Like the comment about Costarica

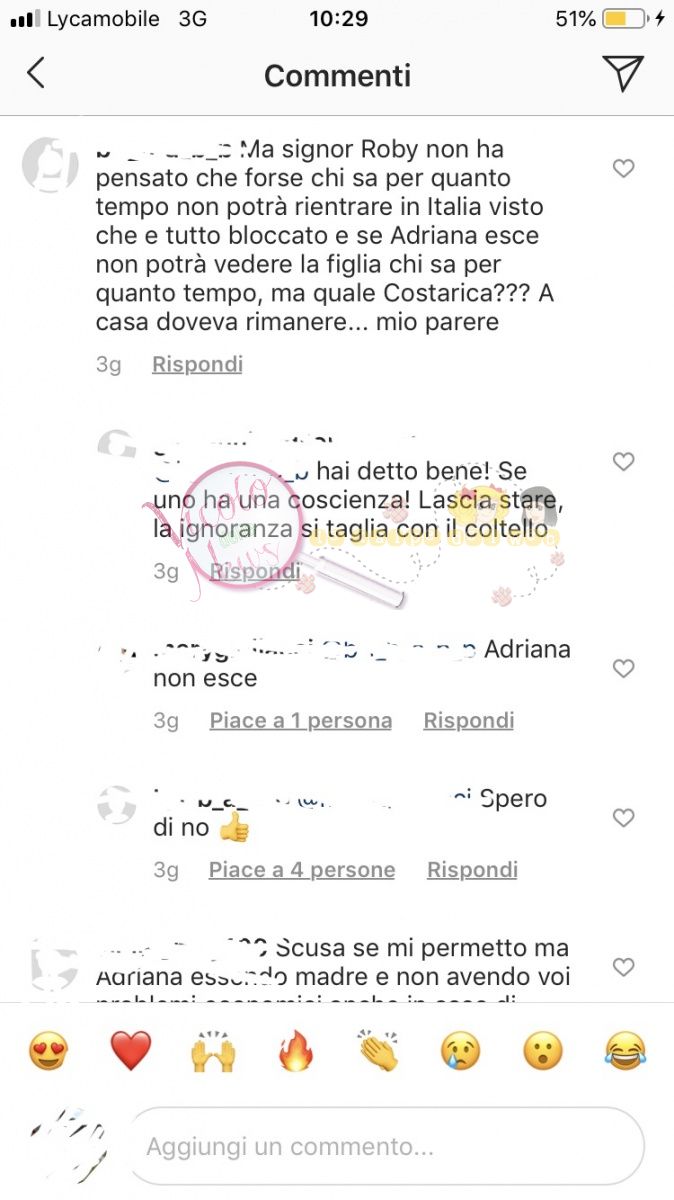(624, 169)
